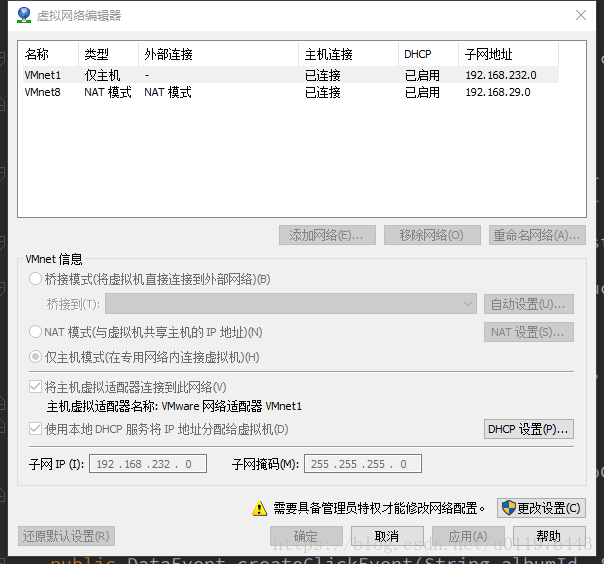Viewport: 604px width, 564px height.
Task: Click 移除网络(O) button
Action: pyautogui.click(x=432, y=235)
